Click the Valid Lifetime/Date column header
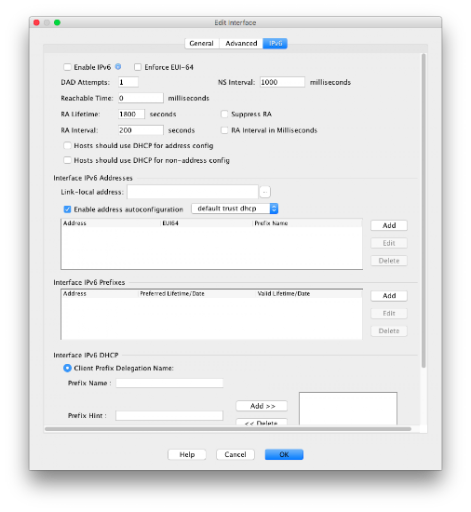Viewport: 471px width, 512px height. (309, 294)
